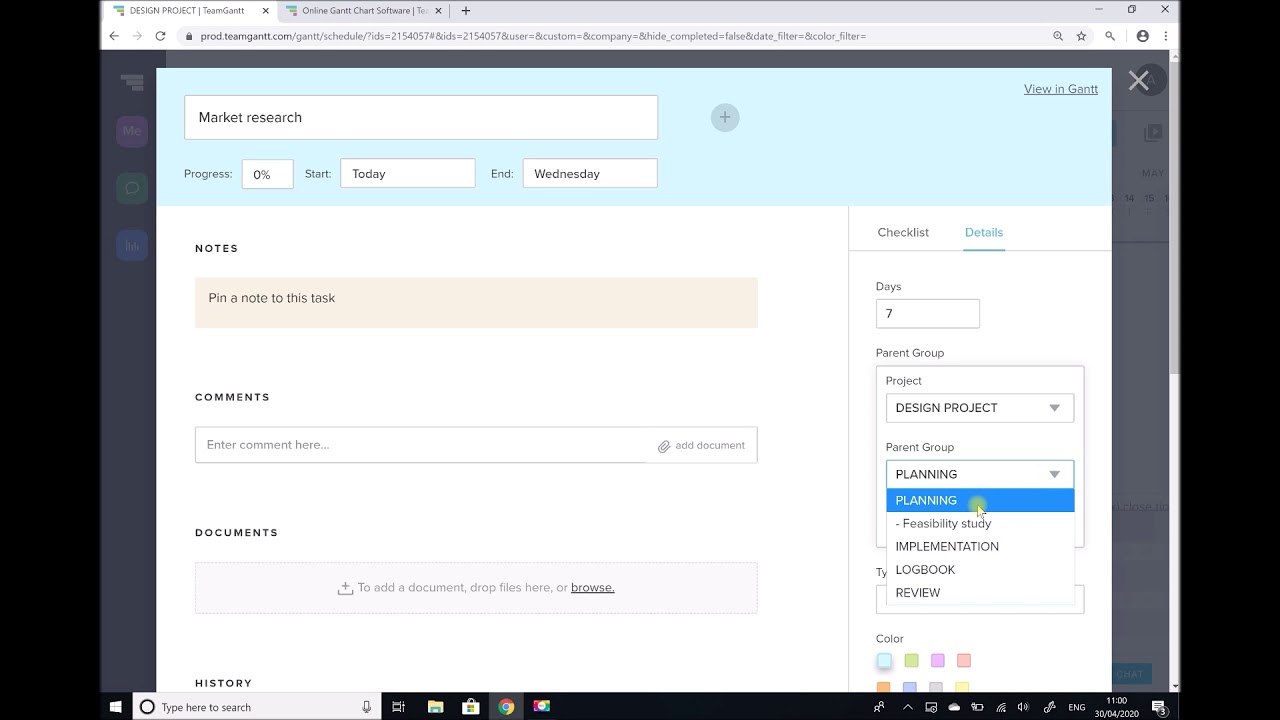
Task: Click the OneDrive cloud tray icon
Action: pos(954,707)
